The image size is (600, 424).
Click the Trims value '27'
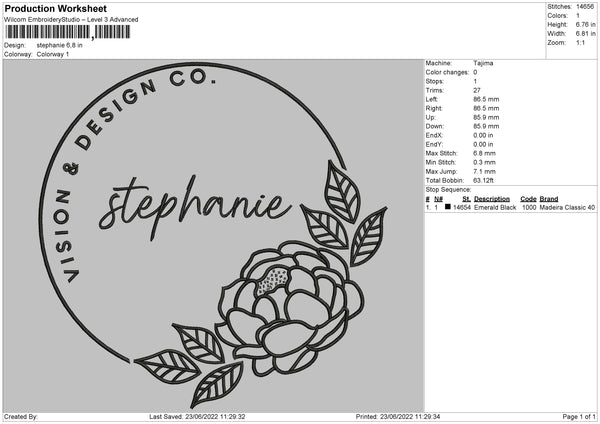coord(477,90)
